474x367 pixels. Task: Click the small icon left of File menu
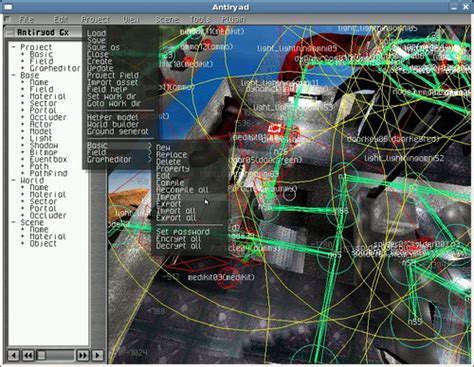(x=7, y=19)
